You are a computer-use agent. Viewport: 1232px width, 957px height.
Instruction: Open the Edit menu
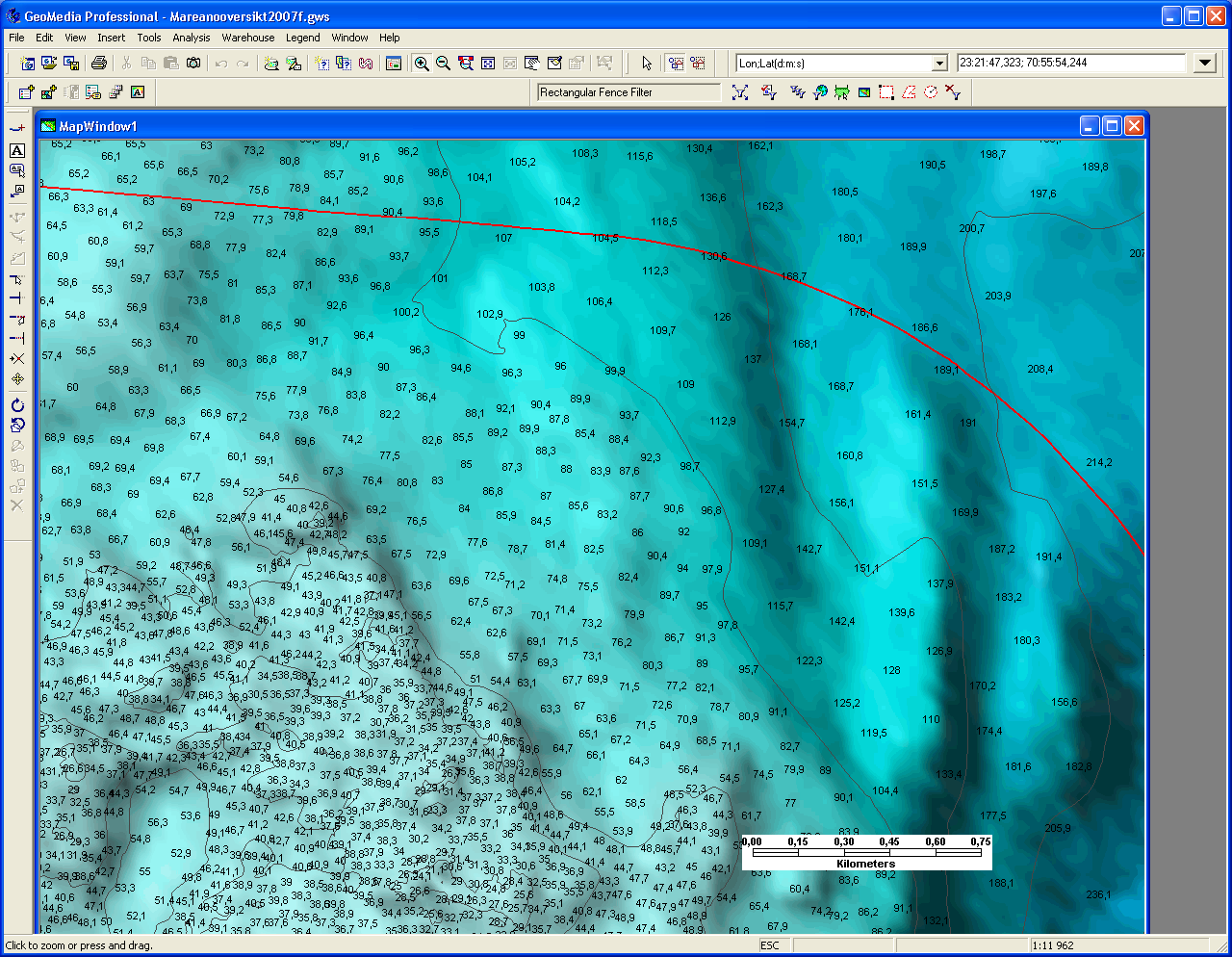click(x=44, y=38)
